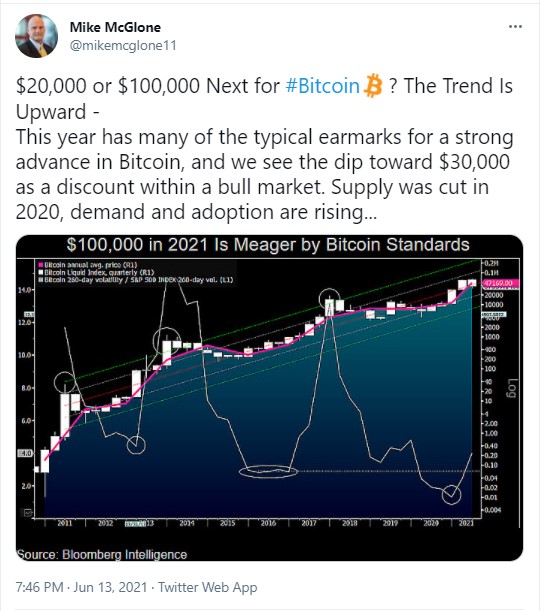Screen dimensions: 541x611
Task: Select the 2014 year marker on axis
Action: tap(187, 523)
